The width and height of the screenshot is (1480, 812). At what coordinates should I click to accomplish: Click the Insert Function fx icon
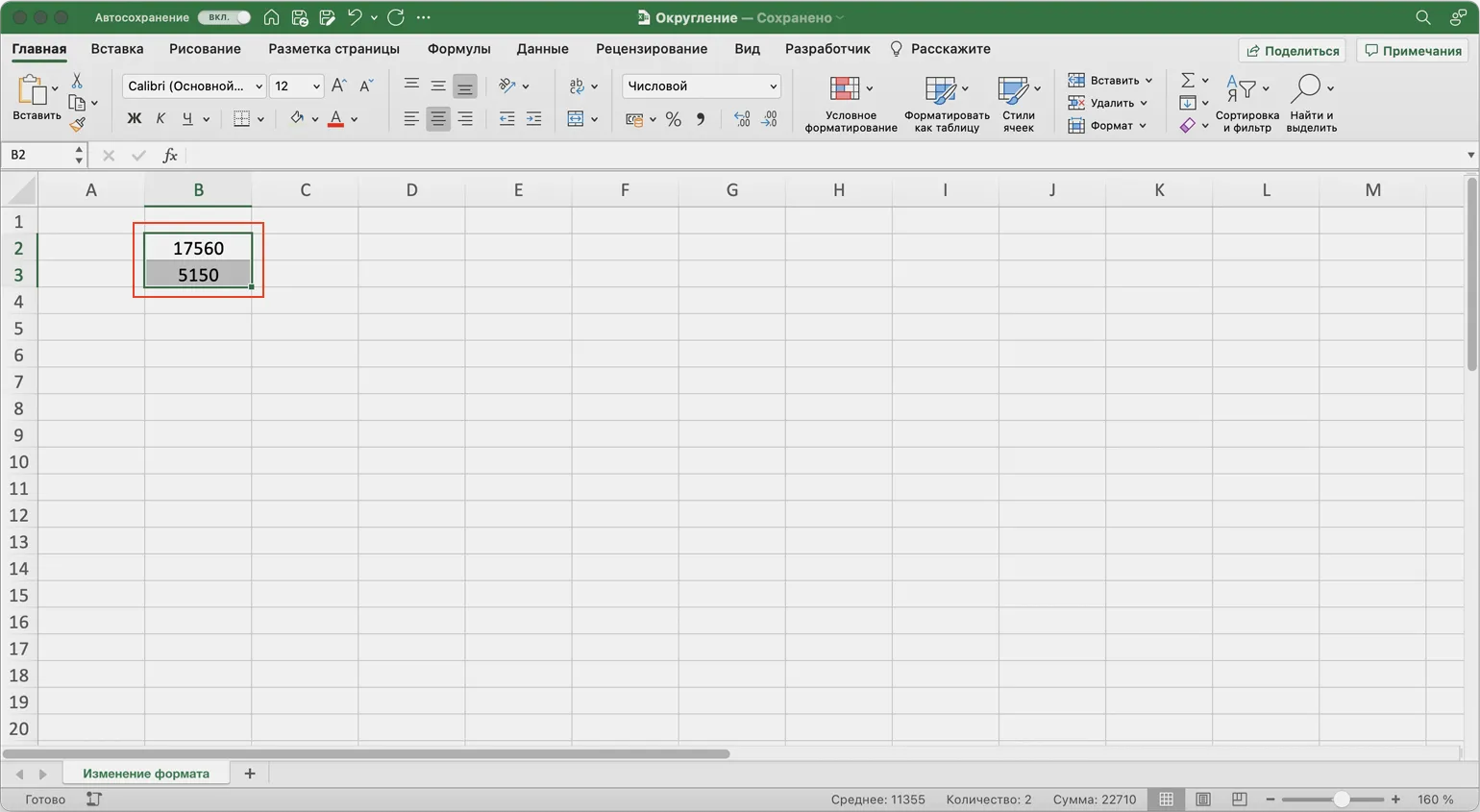[170, 155]
